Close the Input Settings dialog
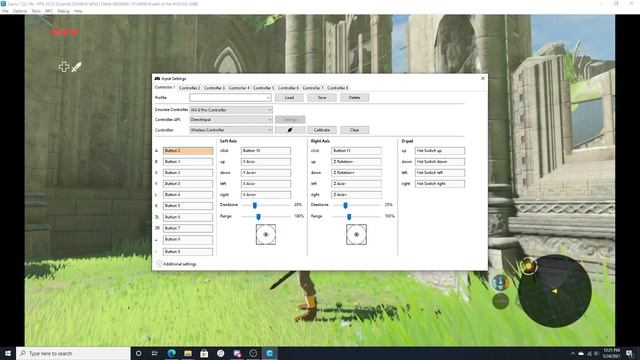640x360 pixels. coord(483,78)
